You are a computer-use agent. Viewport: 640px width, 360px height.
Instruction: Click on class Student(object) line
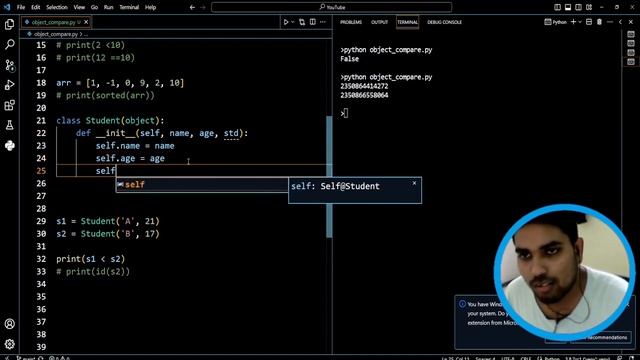110,120
